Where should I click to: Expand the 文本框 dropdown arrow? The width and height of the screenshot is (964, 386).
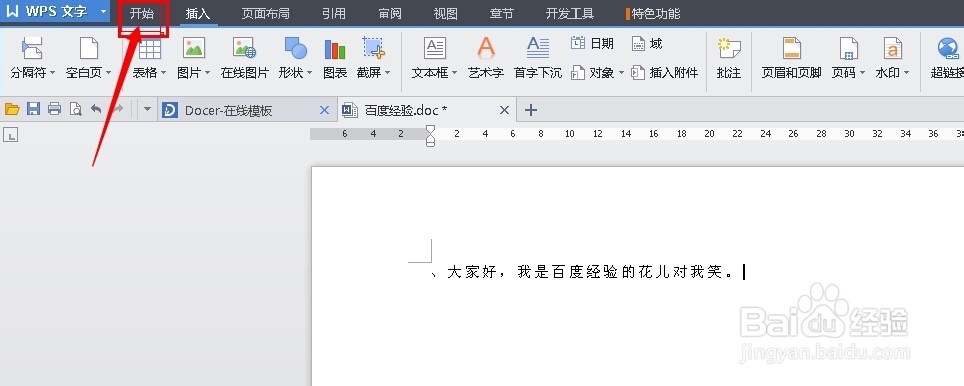454,73
